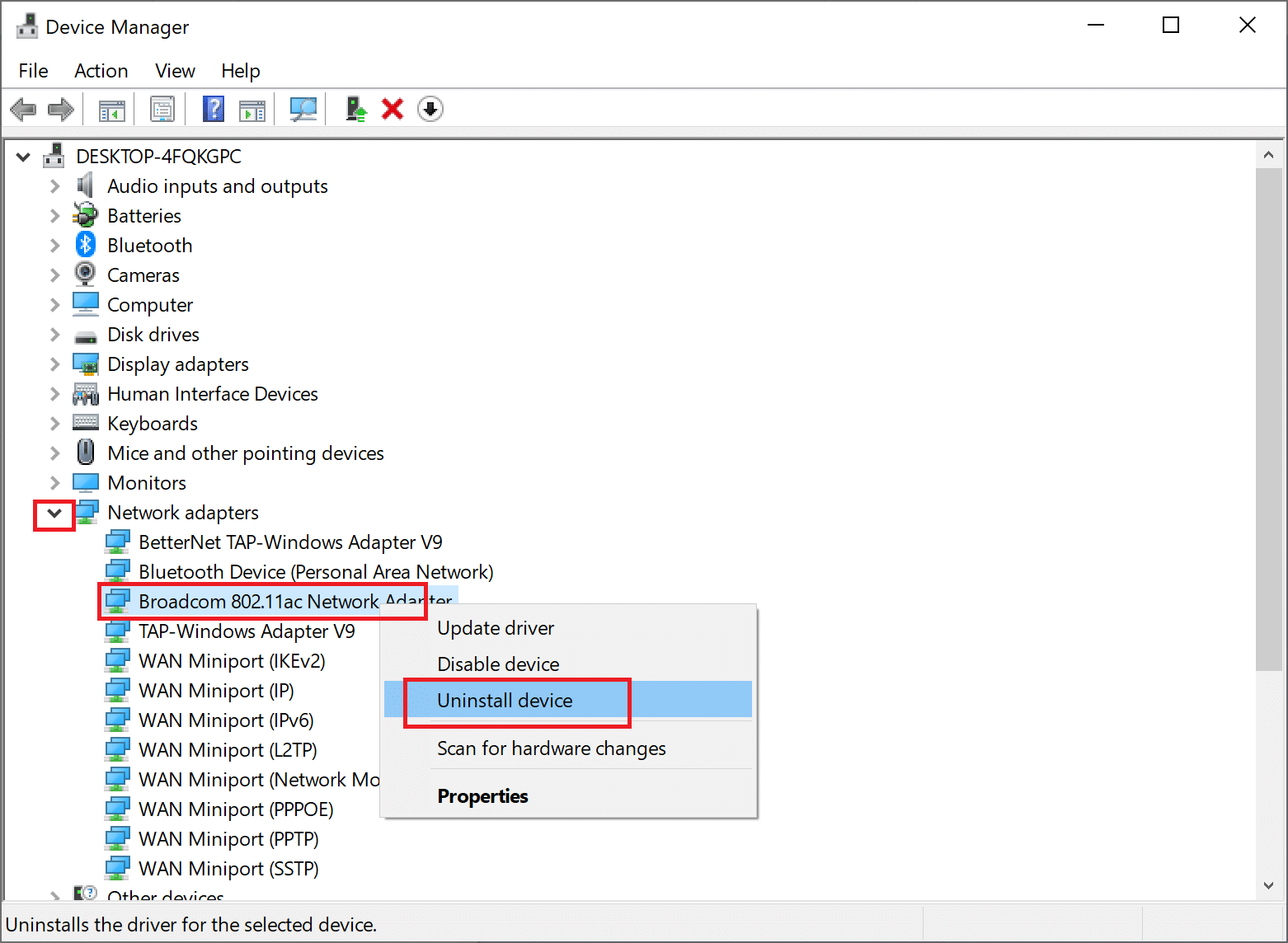The image size is (1288, 943).
Task: Click the Forward arrow in the toolbar
Action: [61, 109]
